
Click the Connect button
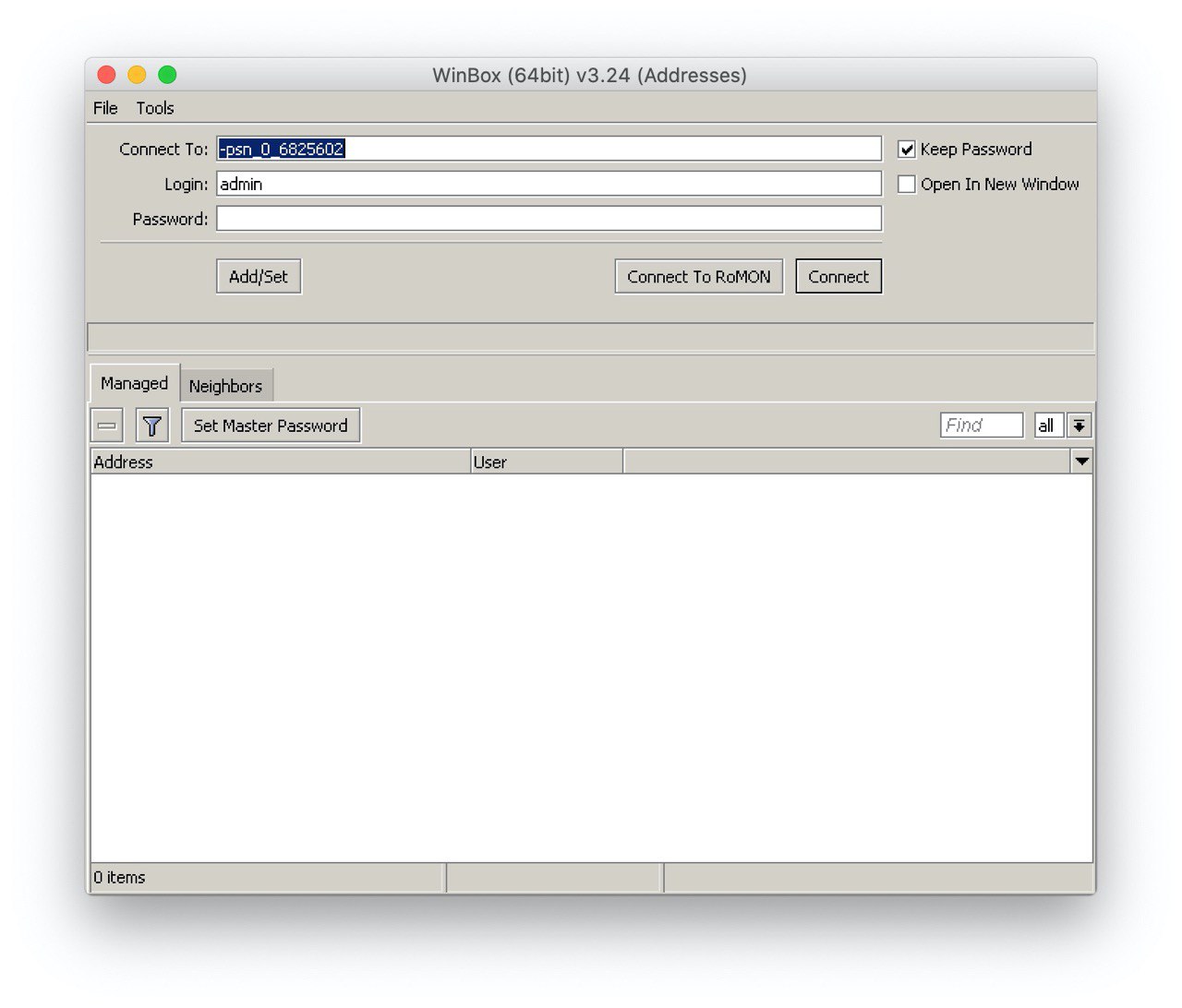pos(838,276)
